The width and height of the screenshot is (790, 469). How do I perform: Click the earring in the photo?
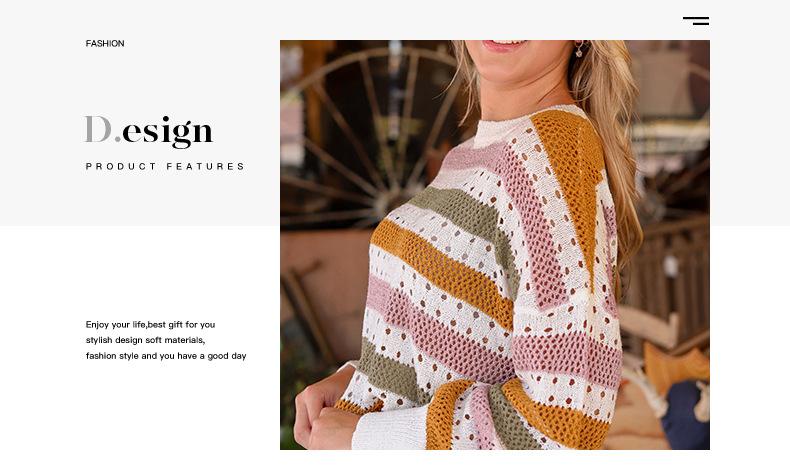click(x=579, y=49)
